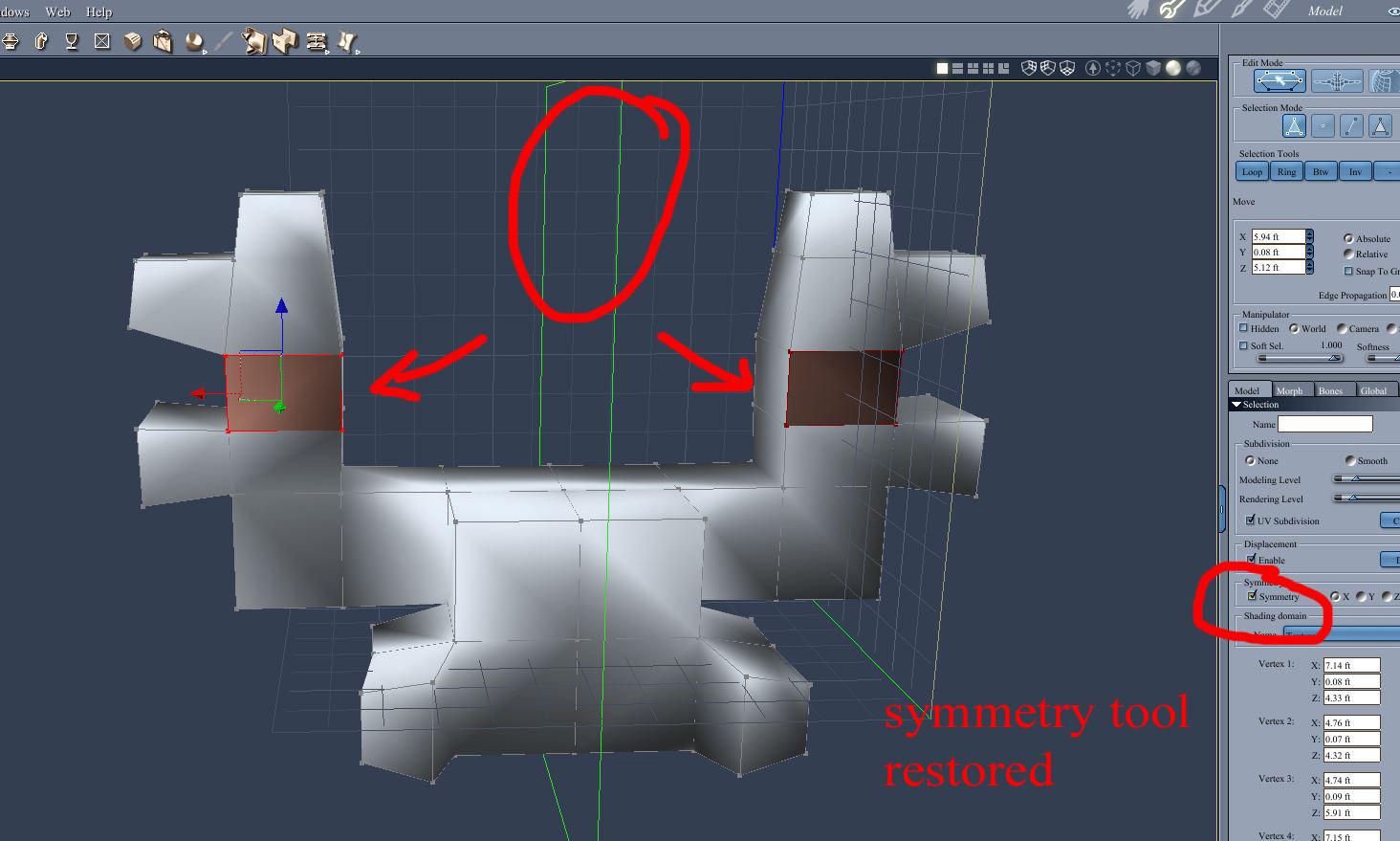
Task: Select the Relative radio button
Action: tap(1348, 254)
